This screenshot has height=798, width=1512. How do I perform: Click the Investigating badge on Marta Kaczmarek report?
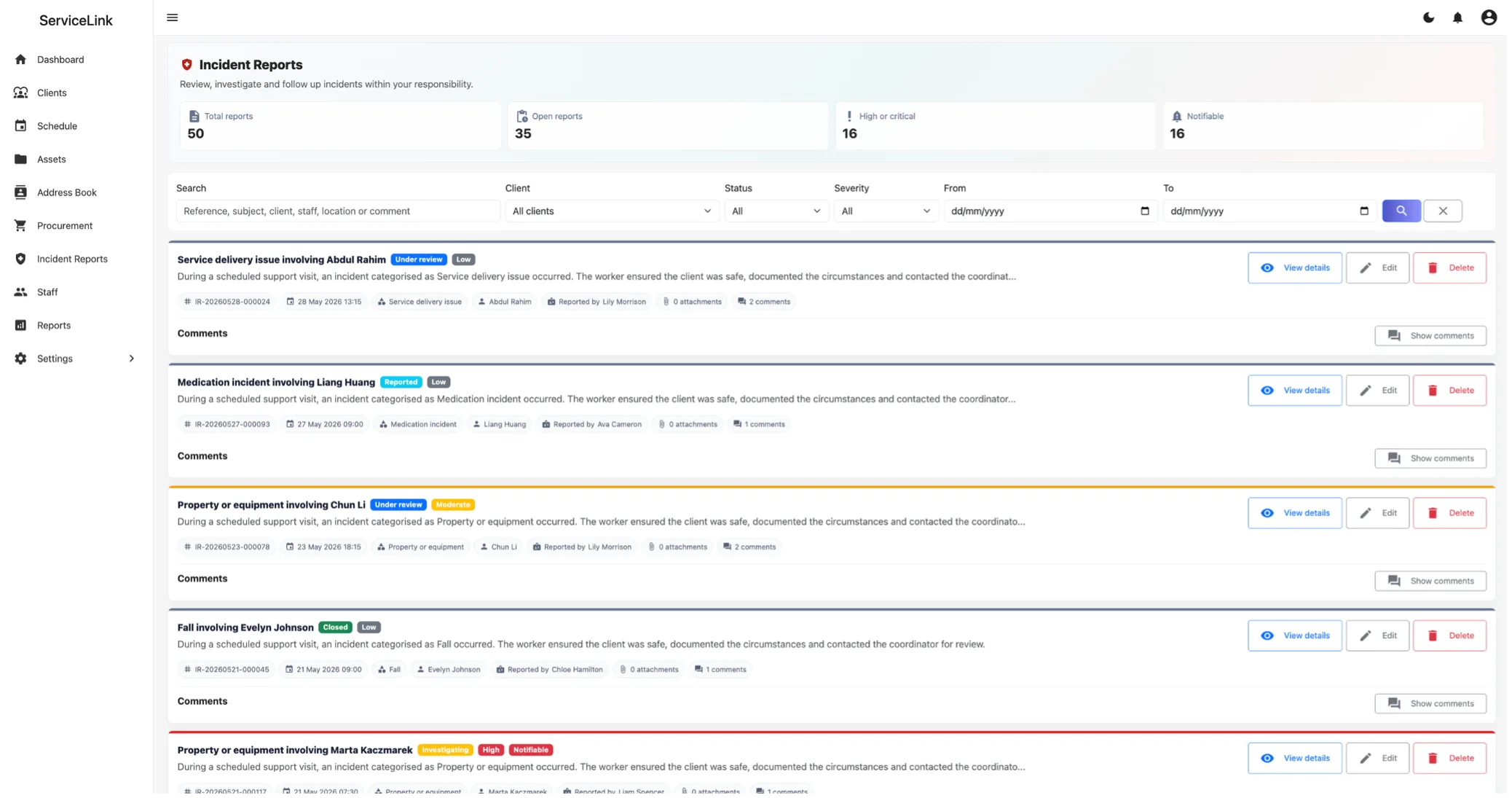point(445,749)
